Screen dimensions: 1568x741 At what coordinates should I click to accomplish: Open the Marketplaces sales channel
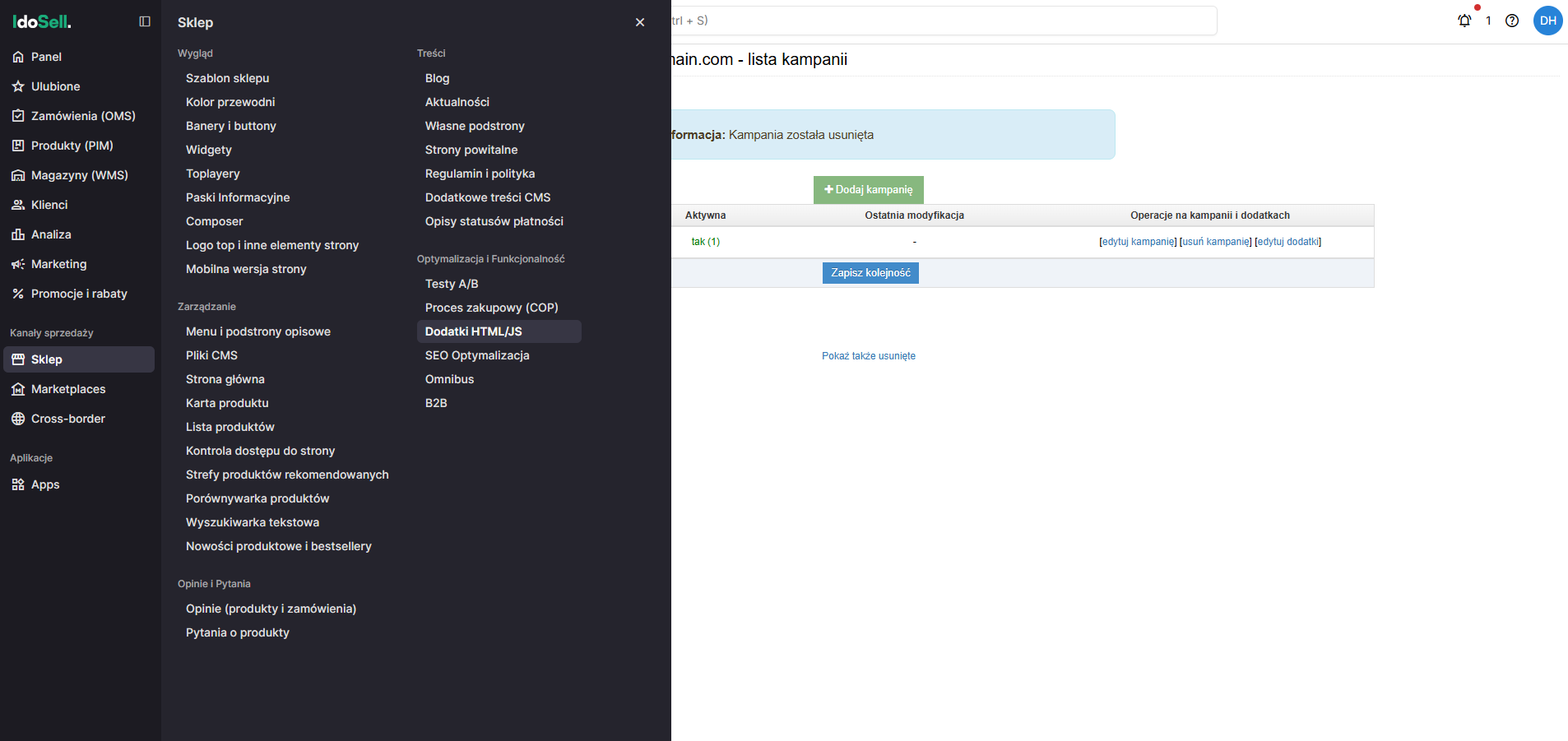click(x=68, y=388)
